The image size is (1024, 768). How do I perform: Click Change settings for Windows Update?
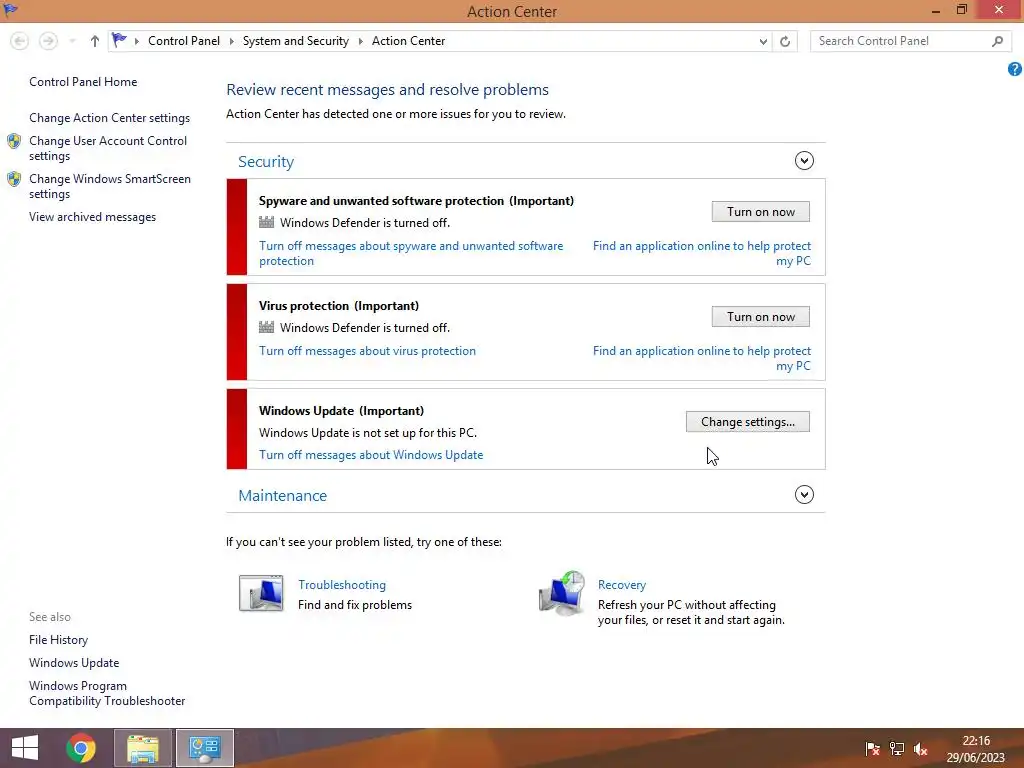coord(748,422)
